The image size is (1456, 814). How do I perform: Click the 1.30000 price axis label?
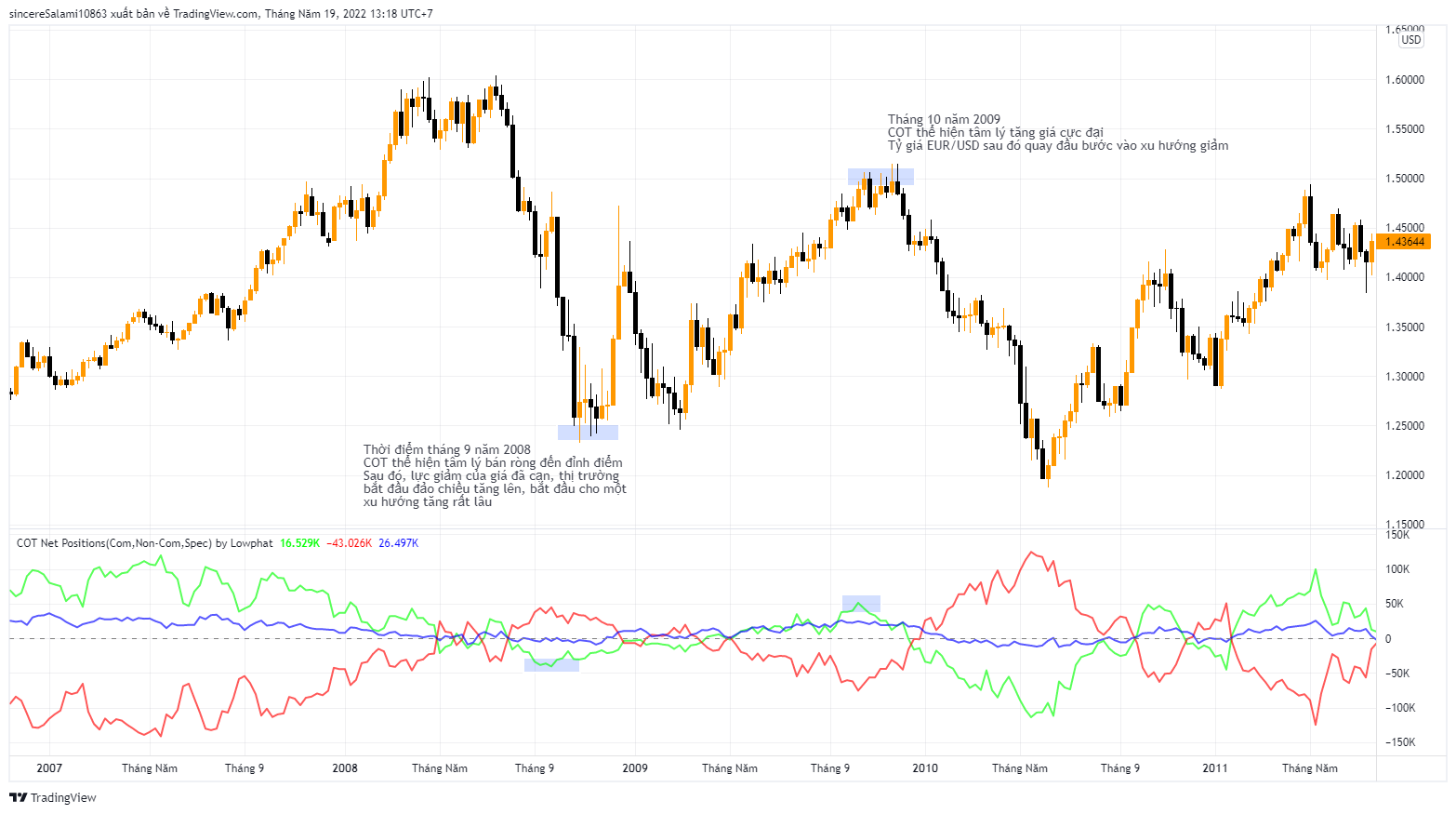pos(1405,377)
